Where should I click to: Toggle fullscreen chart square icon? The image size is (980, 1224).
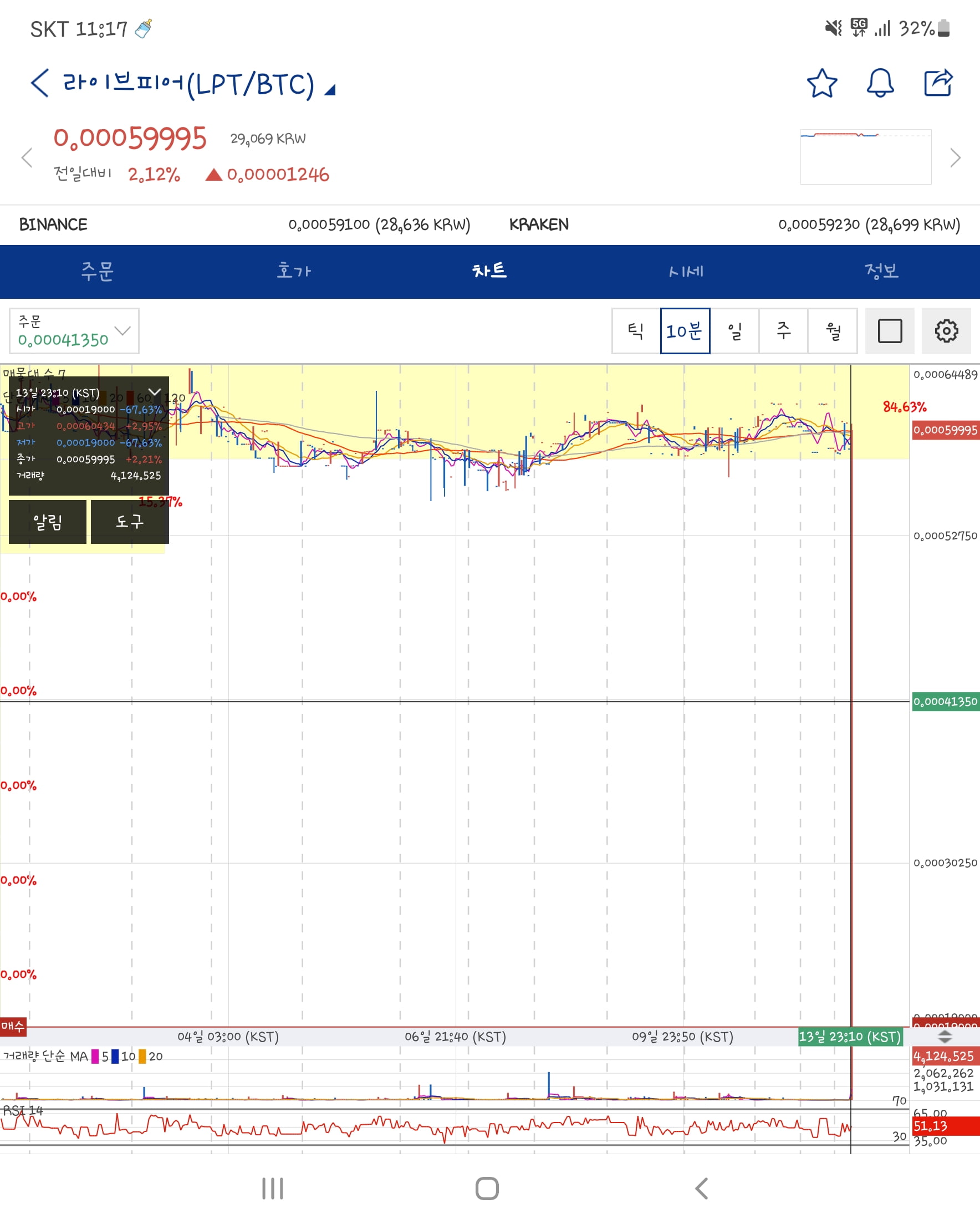[890, 331]
